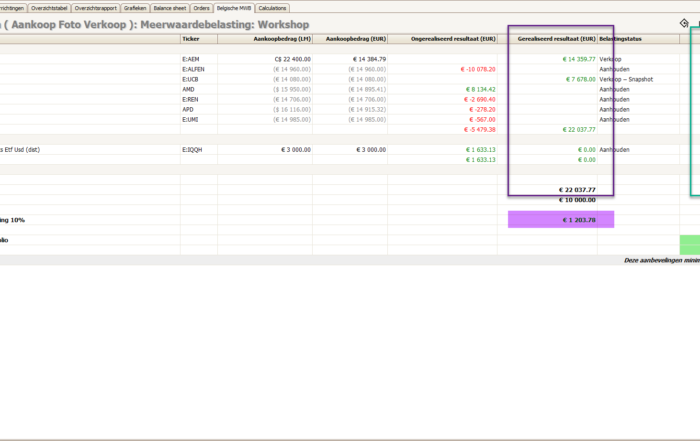Click the diamond icon at top right
The image size is (700, 441).
click(684, 23)
